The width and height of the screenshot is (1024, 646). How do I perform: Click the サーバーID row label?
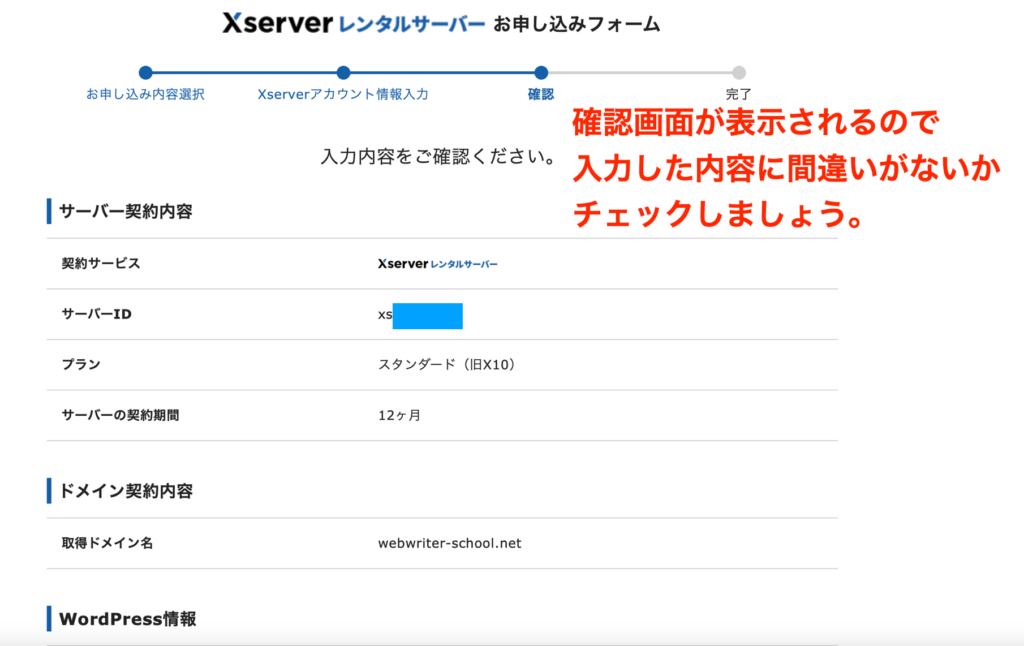coord(97,314)
